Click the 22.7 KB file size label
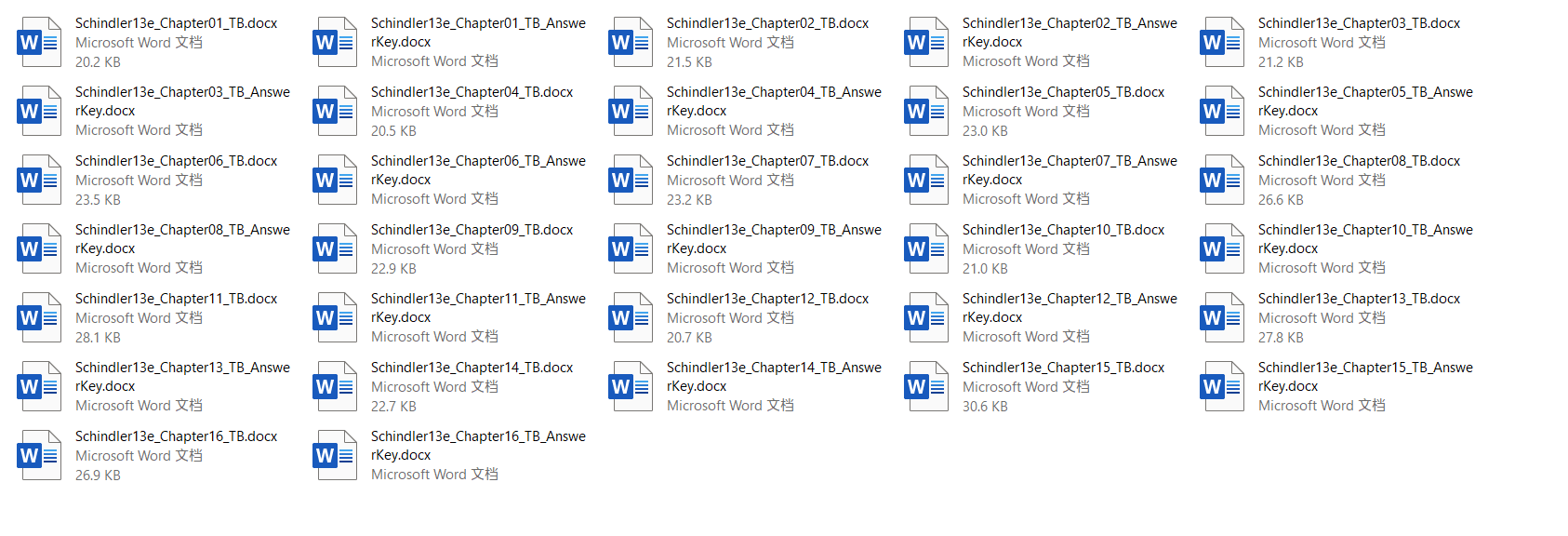This screenshot has height=536, width=1568. [x=393, y=407]
